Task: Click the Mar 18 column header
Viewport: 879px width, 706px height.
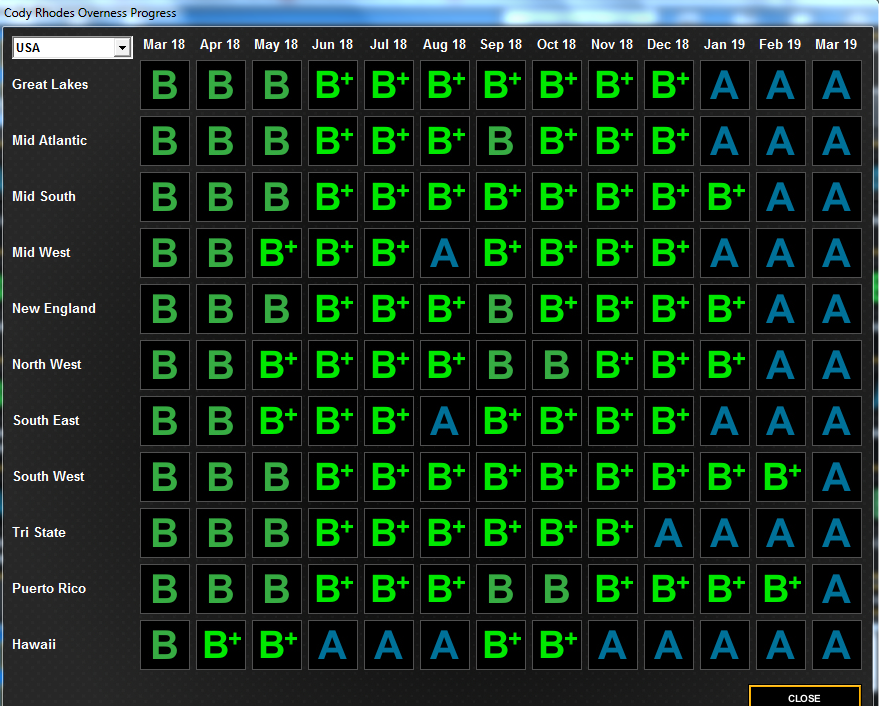Action: pos(164,44)
